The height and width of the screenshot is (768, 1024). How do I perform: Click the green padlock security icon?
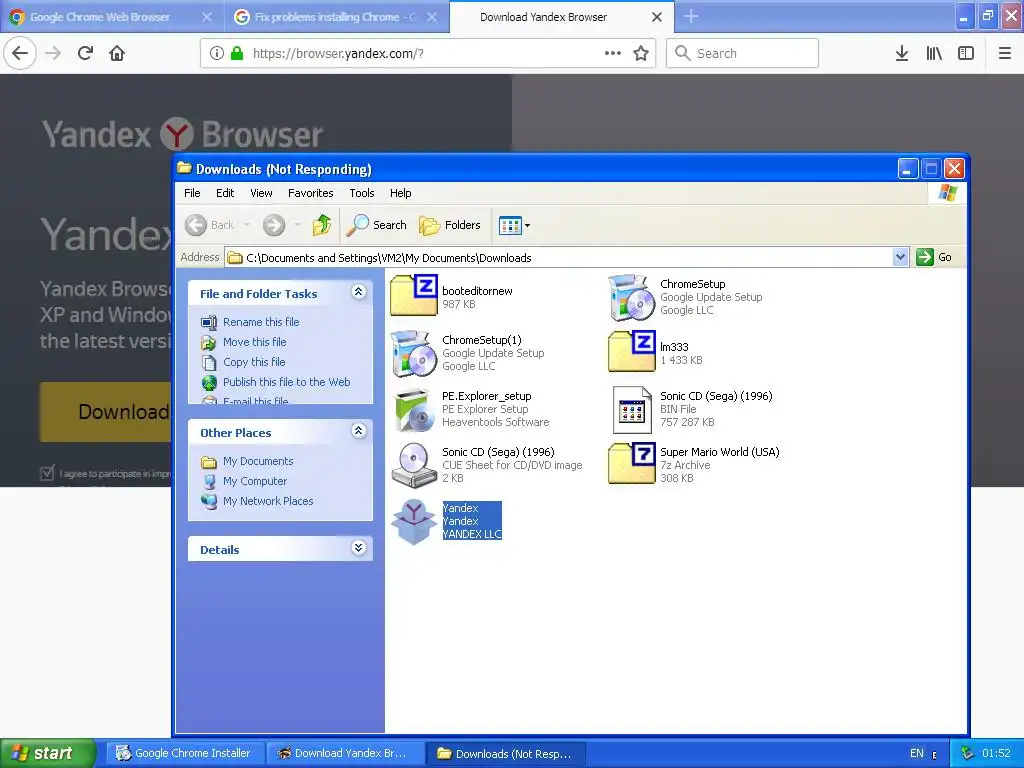[x=237, y=54]
